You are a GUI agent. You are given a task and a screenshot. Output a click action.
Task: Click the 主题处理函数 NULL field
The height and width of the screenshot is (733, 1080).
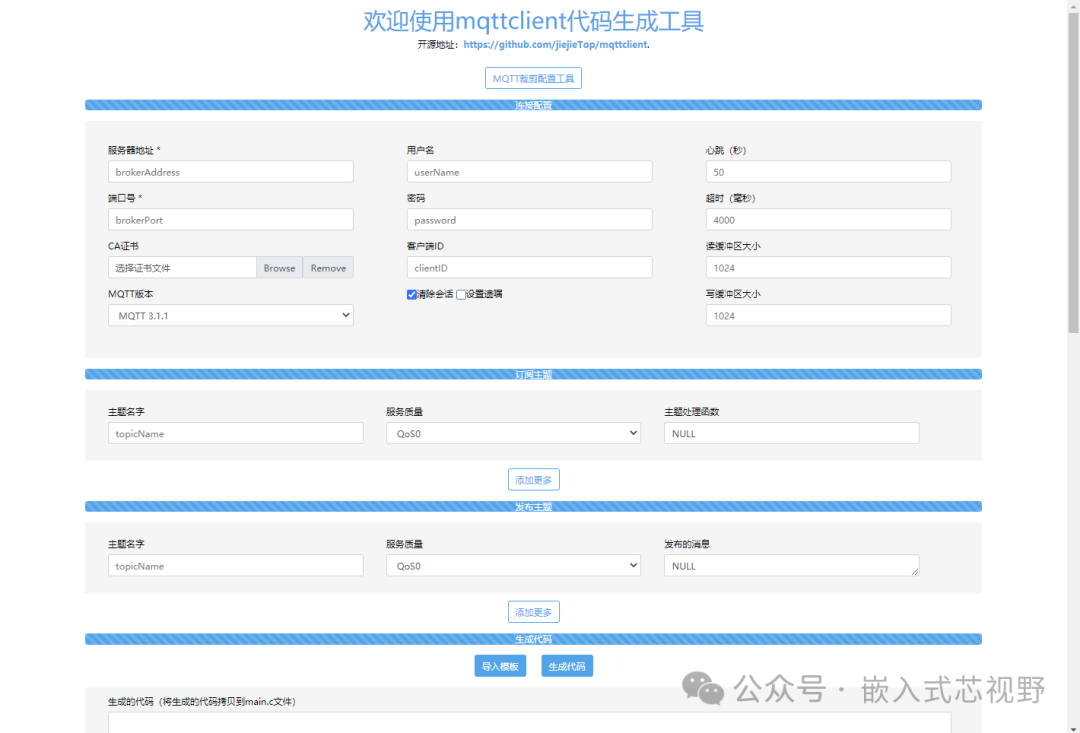(x=791, y=433)
